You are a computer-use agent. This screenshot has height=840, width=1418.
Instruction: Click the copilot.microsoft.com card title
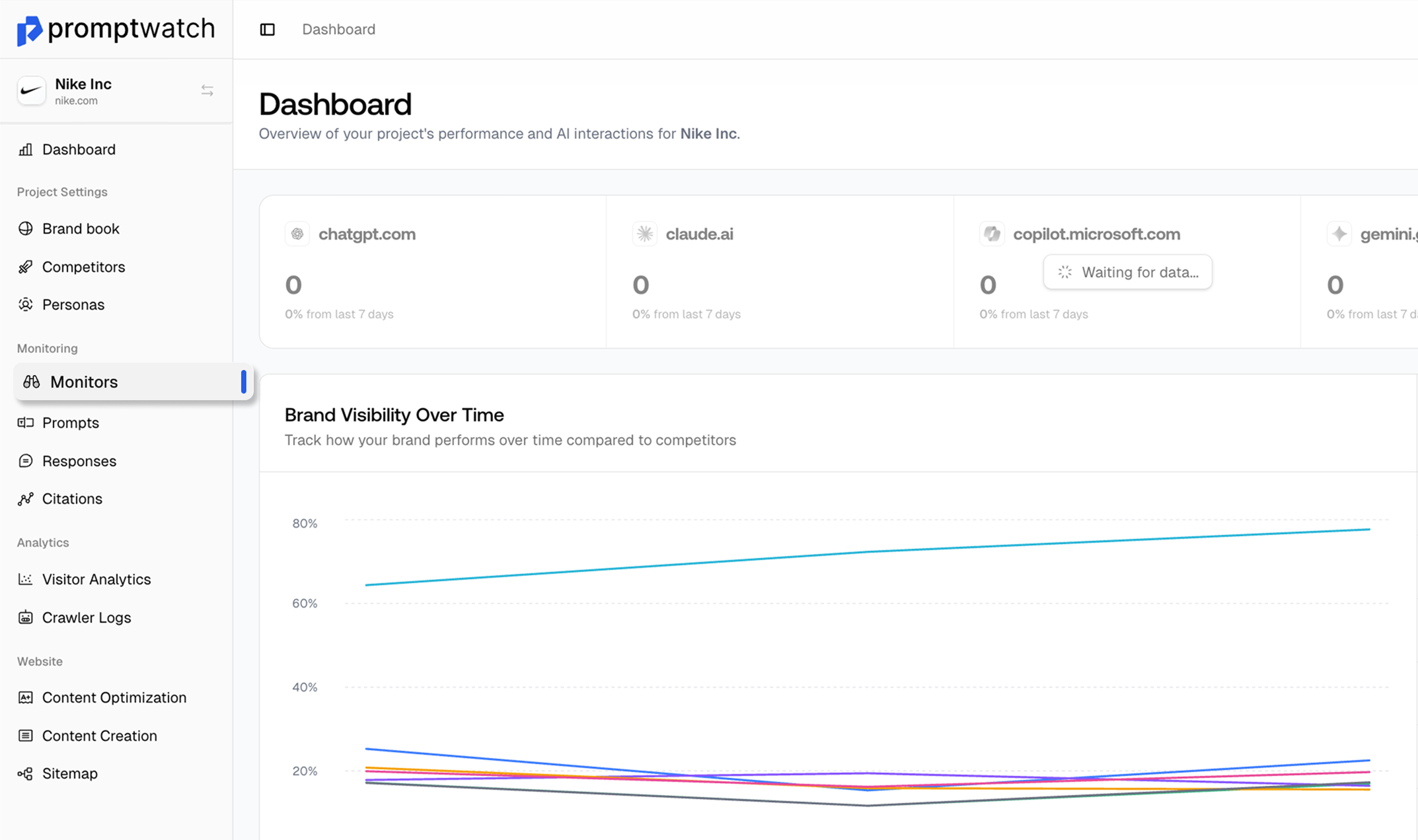pos(1096,234)
